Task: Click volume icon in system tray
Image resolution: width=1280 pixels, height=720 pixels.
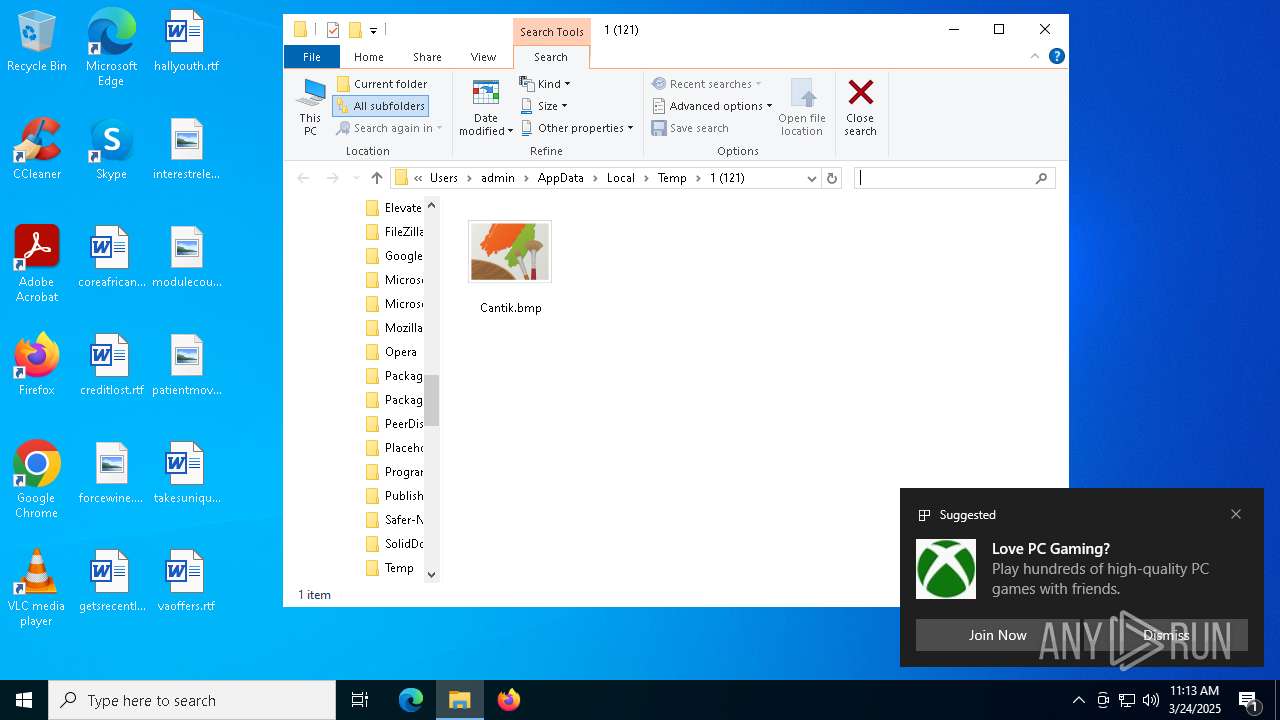Action: pyautogui.click(x=1151, y=700)
